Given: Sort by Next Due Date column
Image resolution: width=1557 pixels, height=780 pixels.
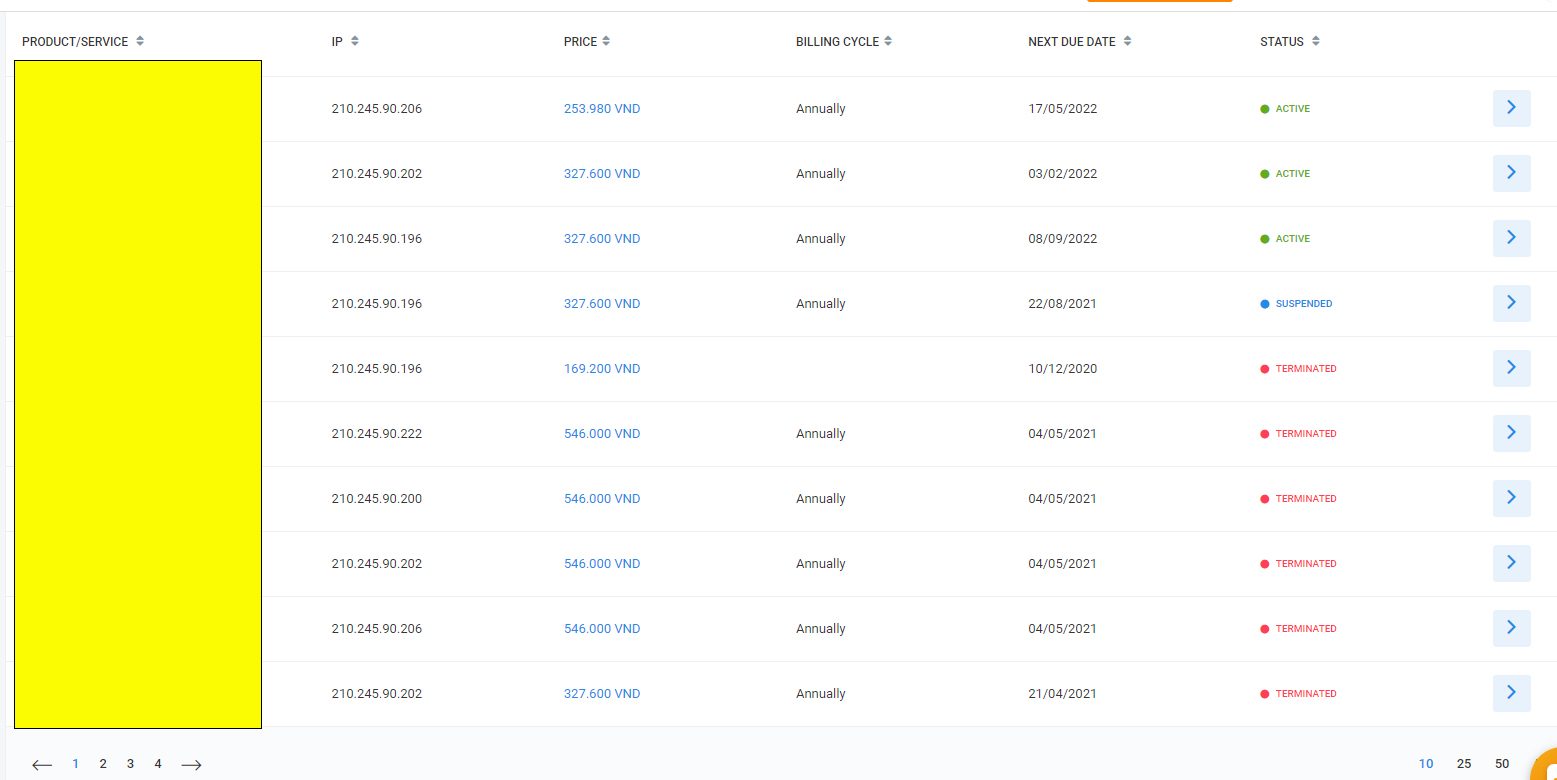Looking at the screenshot, I should point(1127,42).
